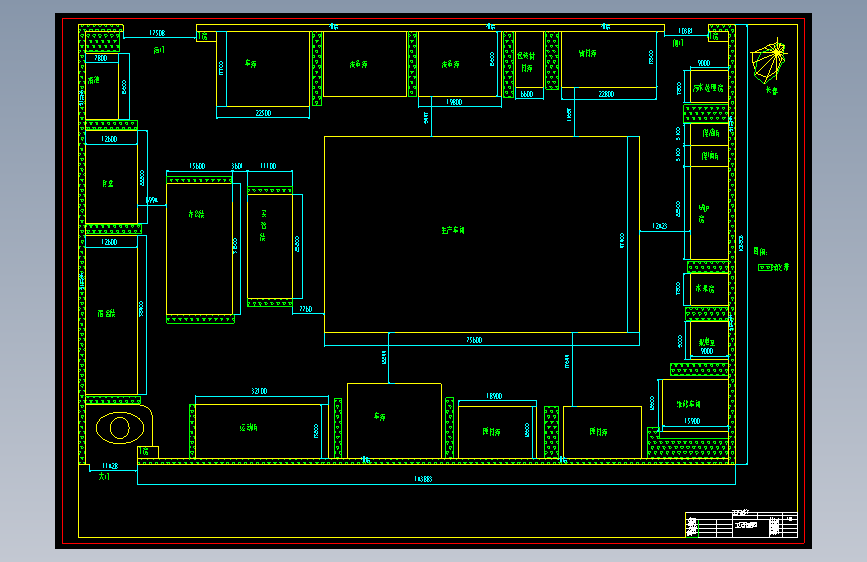Select the 12423 dimension label
This screenshot has height=562, width=867.
pyautogui.click(x=660, y=226)
